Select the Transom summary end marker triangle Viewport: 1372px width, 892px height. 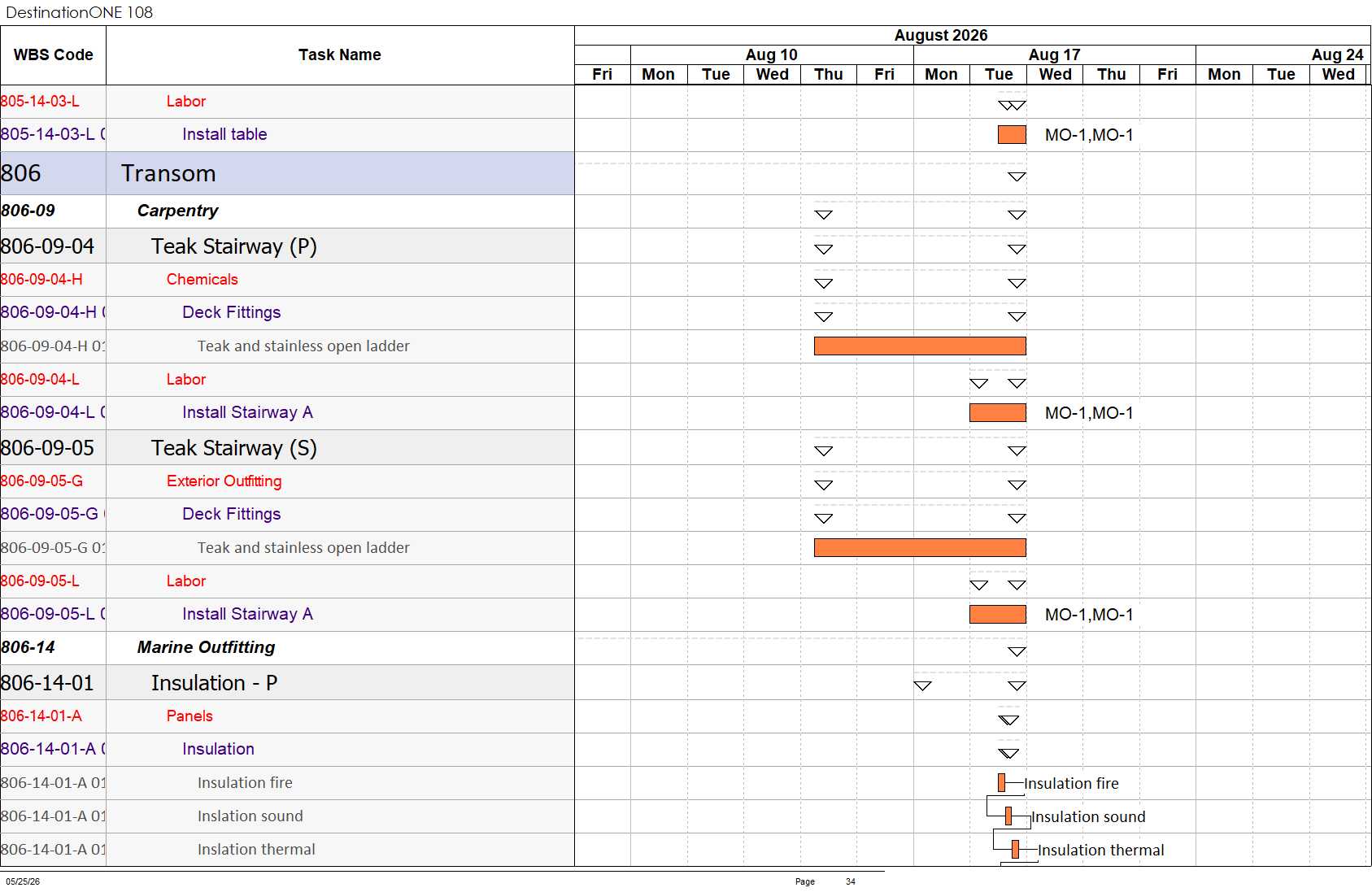[1017, 176]
